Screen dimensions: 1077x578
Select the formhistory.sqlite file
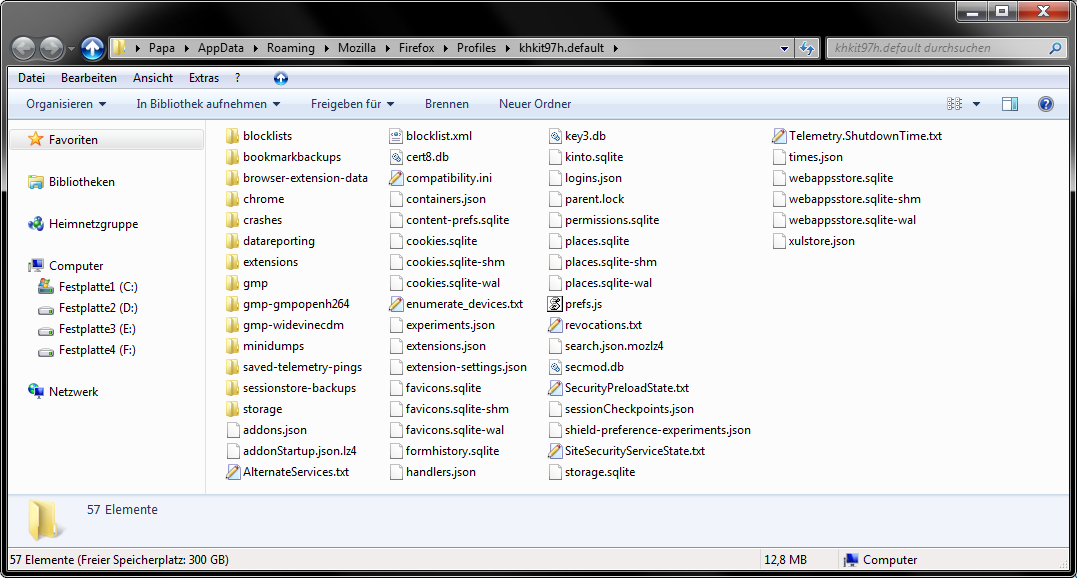coord(452,451)
